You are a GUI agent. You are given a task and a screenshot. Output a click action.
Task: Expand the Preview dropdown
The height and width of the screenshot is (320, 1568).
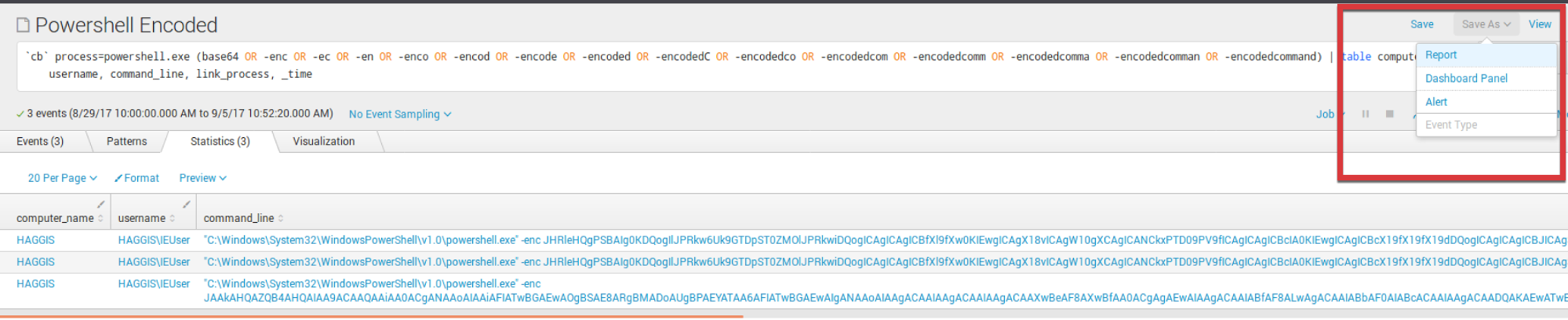(202, 178)
